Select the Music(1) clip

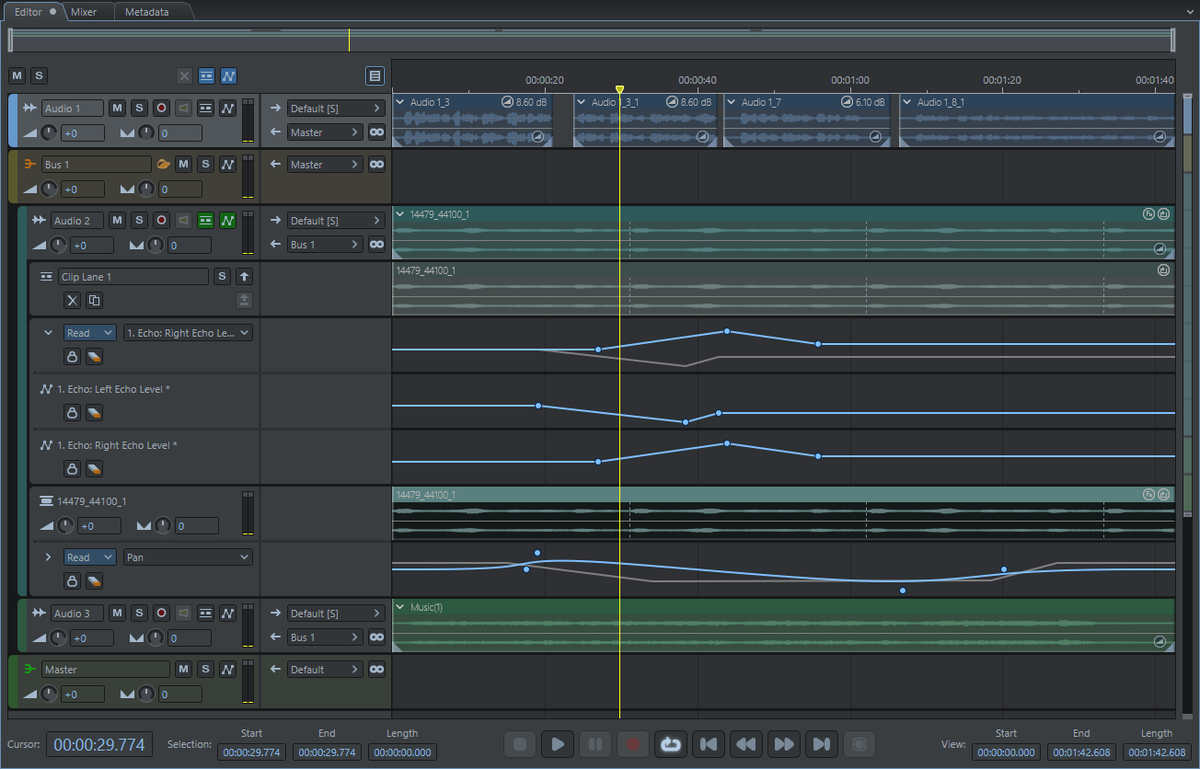[x=783, y=626]
